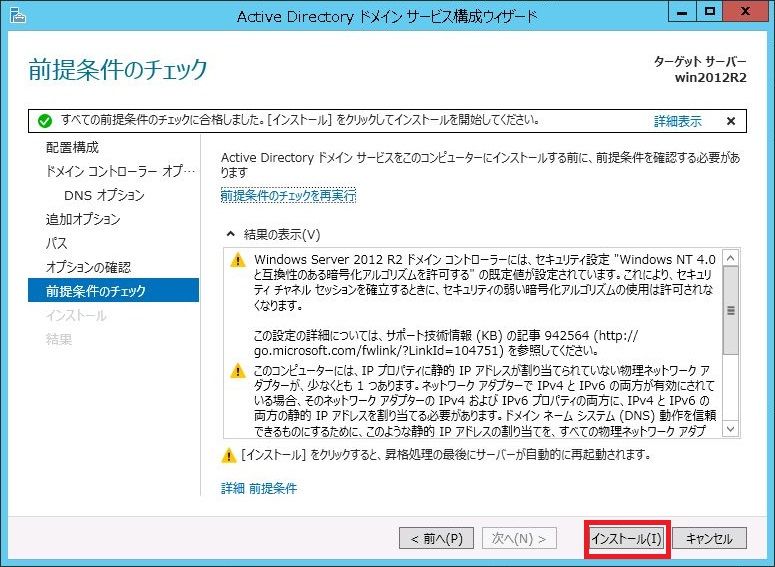Select the パス step
The width and height of the screenshot is (775, 567).
(x=56, y=243)
